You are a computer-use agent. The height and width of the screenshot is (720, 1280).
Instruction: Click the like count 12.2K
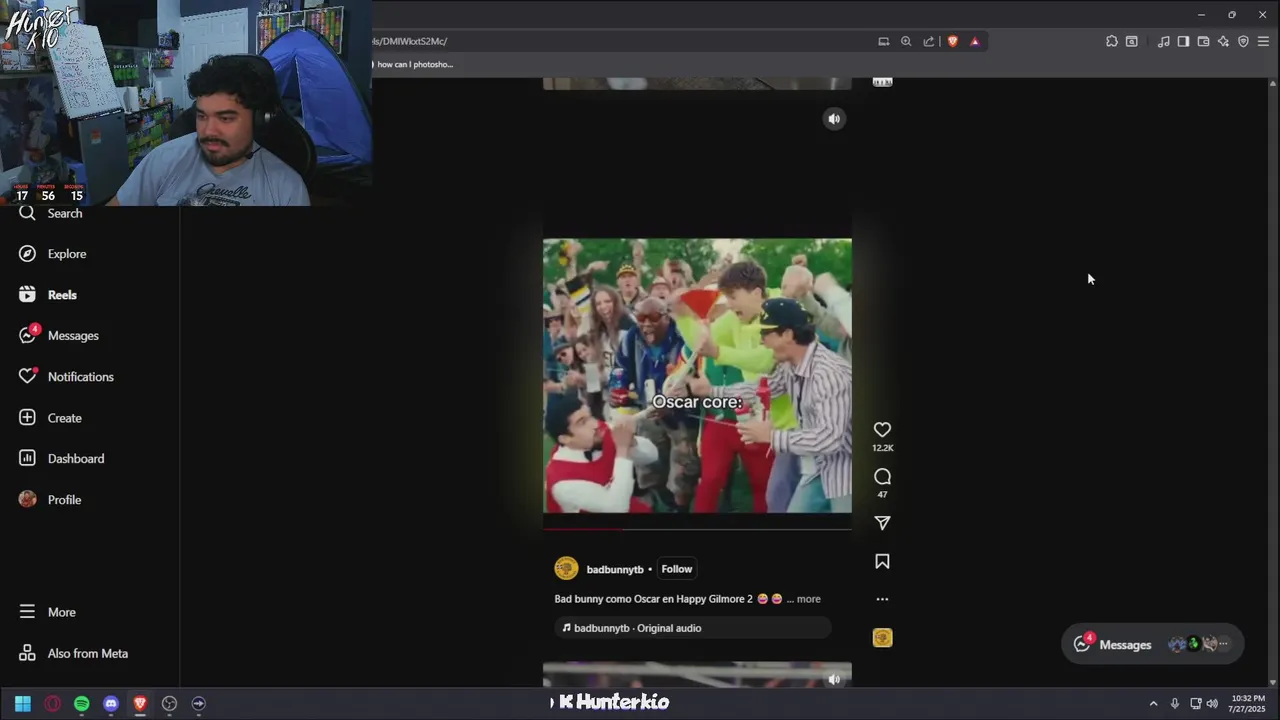(882, 448)
